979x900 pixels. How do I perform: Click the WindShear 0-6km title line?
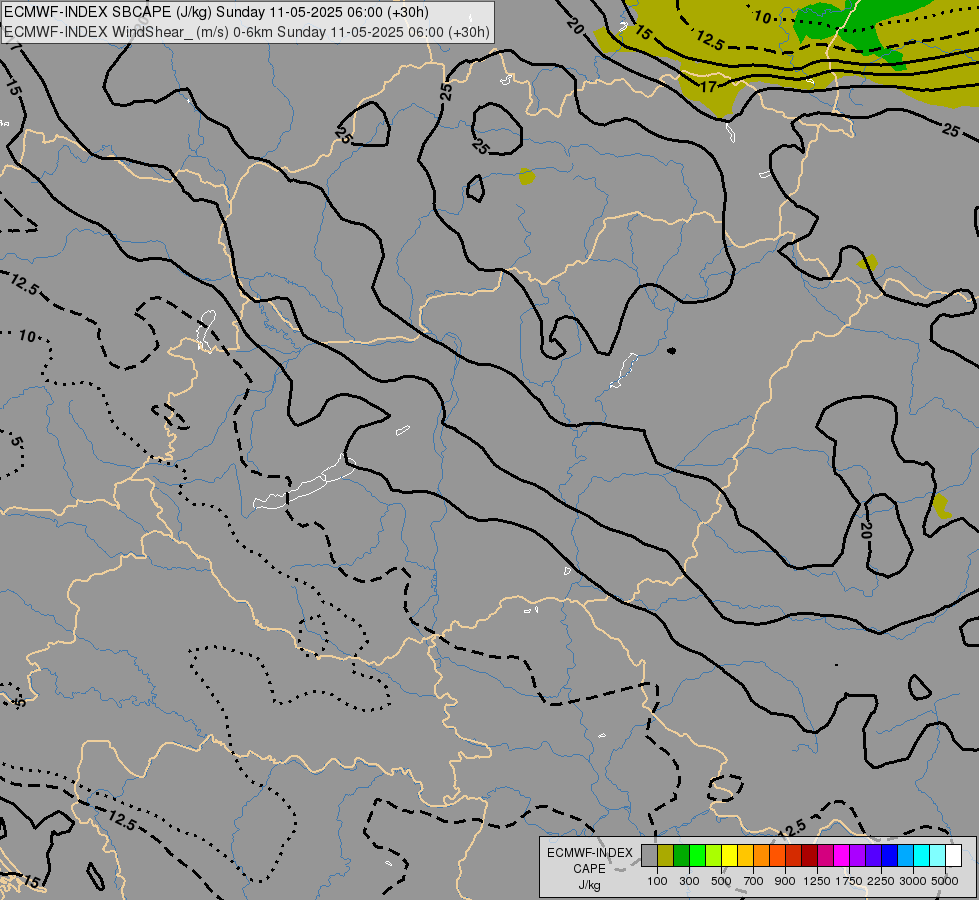click(247, 32)
